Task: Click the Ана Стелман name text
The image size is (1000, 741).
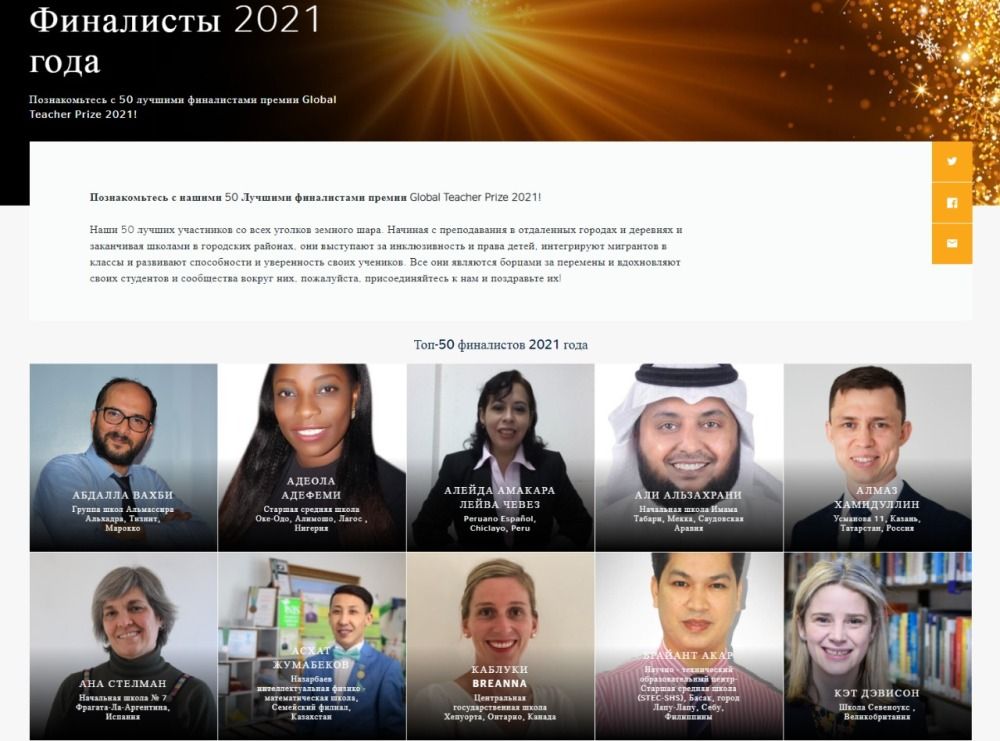Action: tap(122, 684)
